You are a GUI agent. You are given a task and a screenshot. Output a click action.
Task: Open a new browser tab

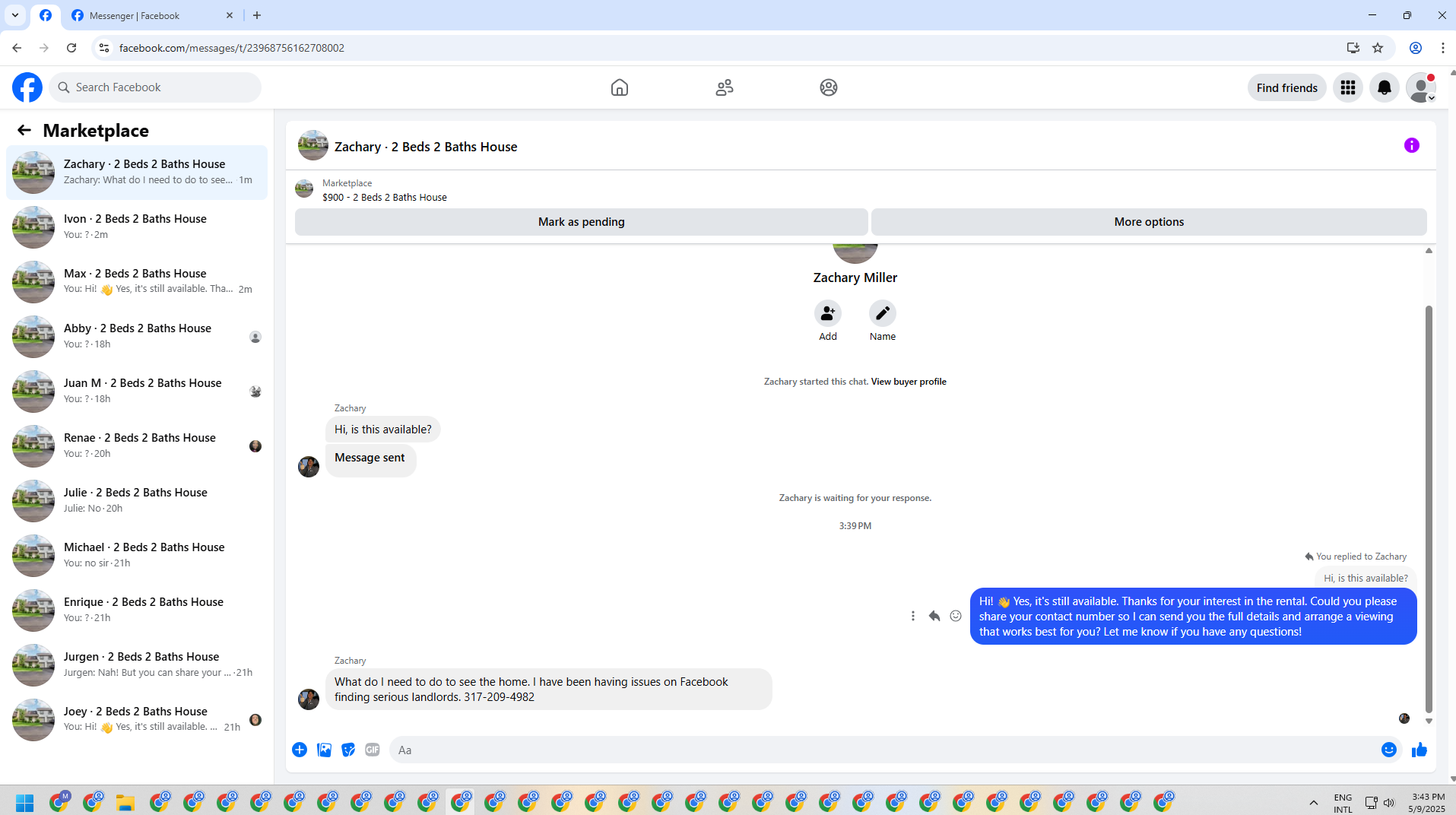point(257,15)
